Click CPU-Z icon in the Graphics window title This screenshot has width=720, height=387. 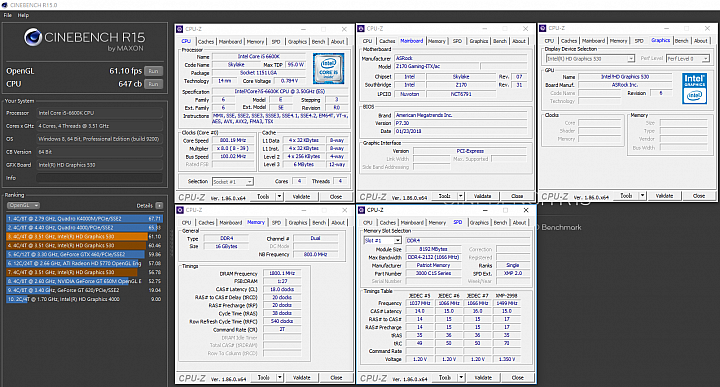[543, 28]
